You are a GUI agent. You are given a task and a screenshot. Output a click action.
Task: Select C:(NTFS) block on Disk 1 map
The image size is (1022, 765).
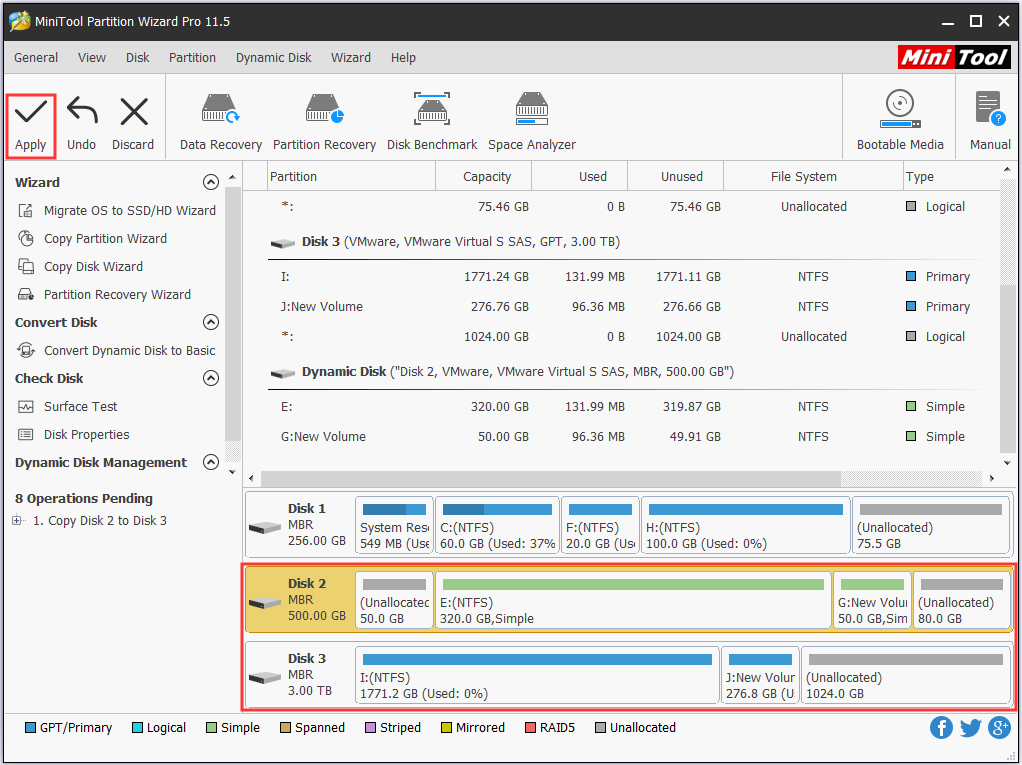coord(497,526)
